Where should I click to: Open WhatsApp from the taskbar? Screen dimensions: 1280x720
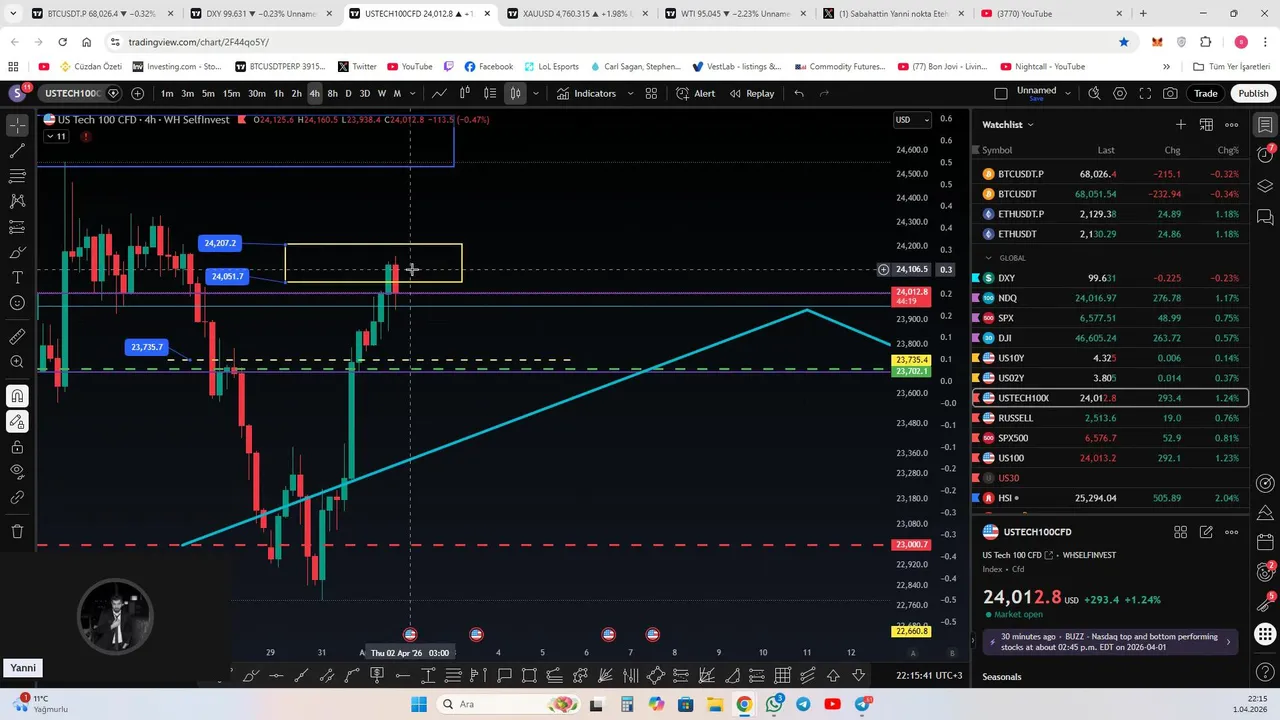774,704
